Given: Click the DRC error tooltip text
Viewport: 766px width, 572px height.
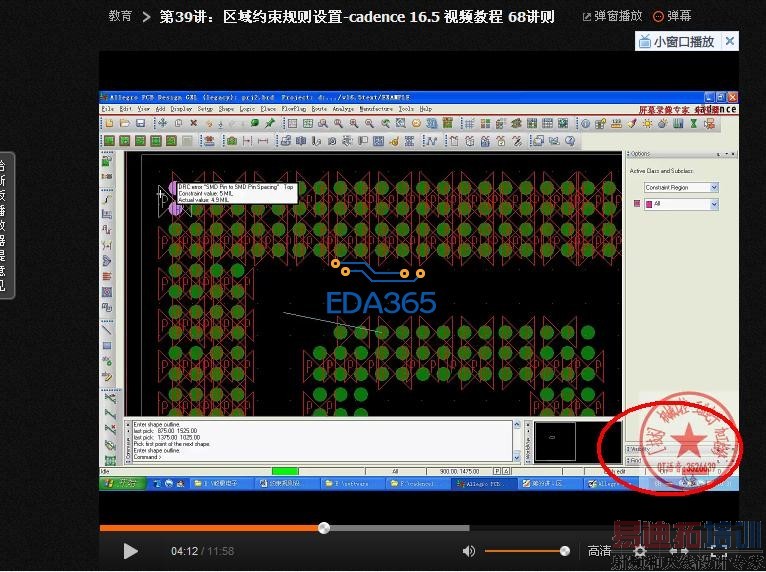Looking at the screenshot, I should pyautogui.click(x=237, y=193).
